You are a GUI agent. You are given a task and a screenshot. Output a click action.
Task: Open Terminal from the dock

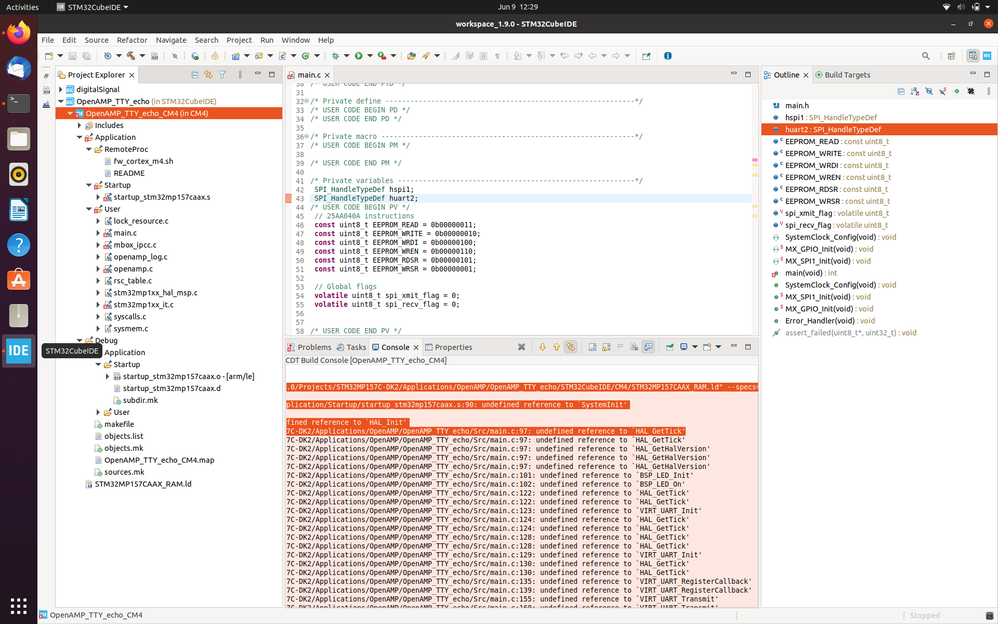pos(18,103)
